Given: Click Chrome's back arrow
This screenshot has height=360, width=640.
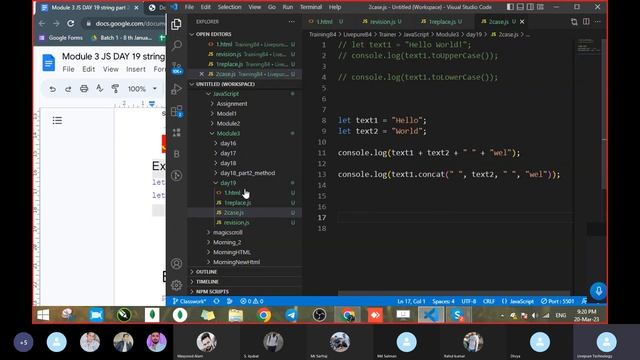Looking at the screenshot, I should tap(42, 23).
